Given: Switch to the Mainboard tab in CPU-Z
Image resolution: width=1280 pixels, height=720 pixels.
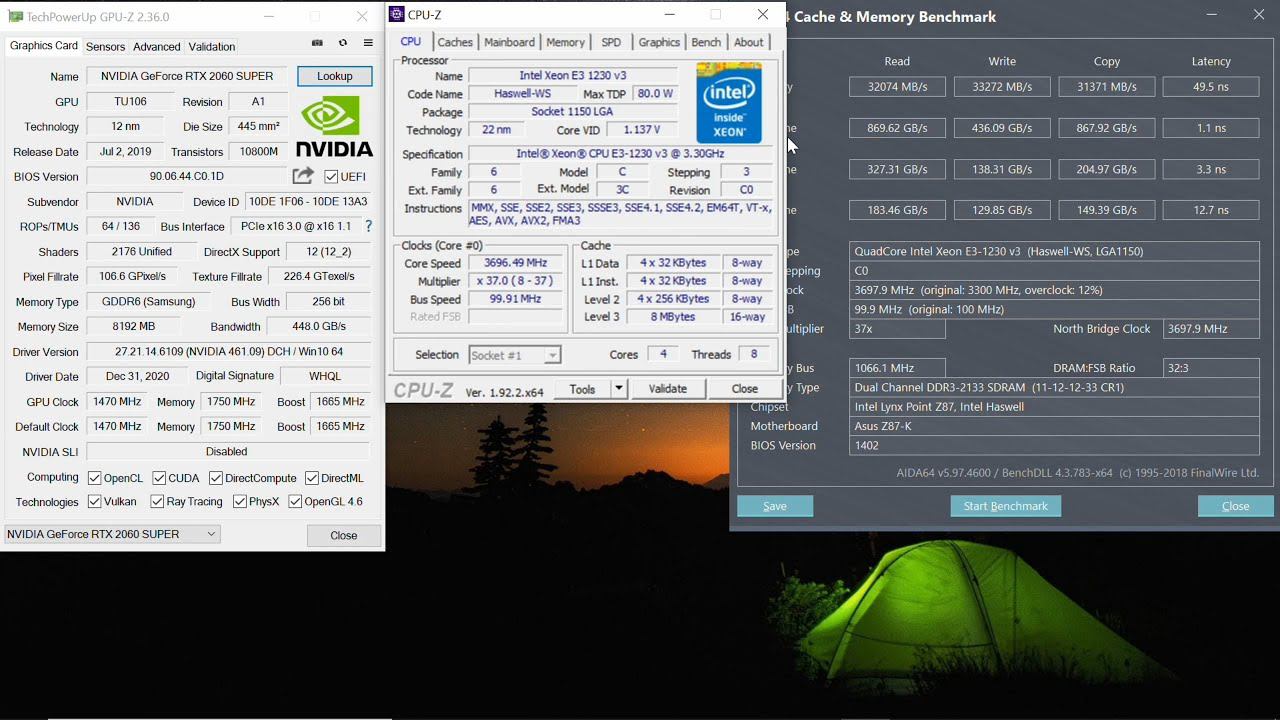Looking at the screenshot, I should pyautogui.click(x=510, y=42).
